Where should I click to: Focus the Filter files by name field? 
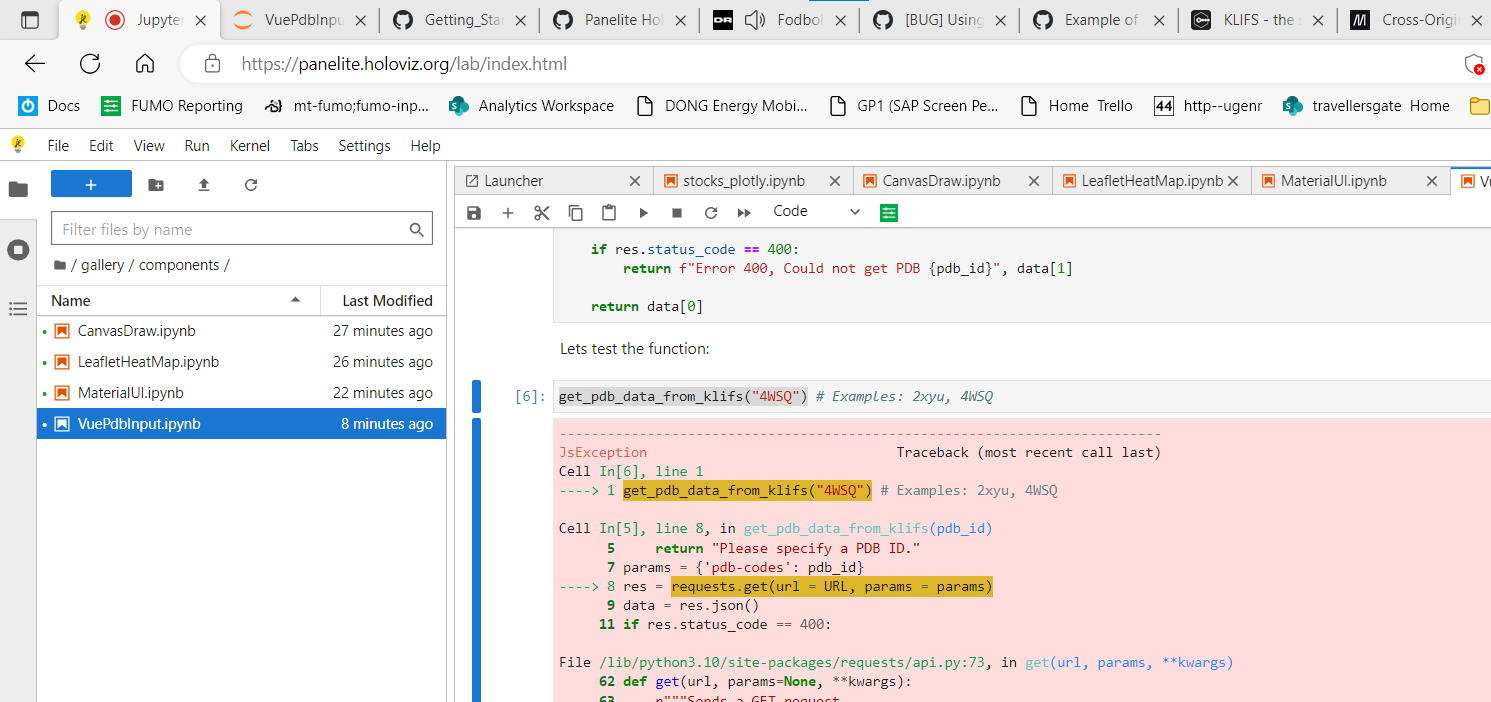242,229
